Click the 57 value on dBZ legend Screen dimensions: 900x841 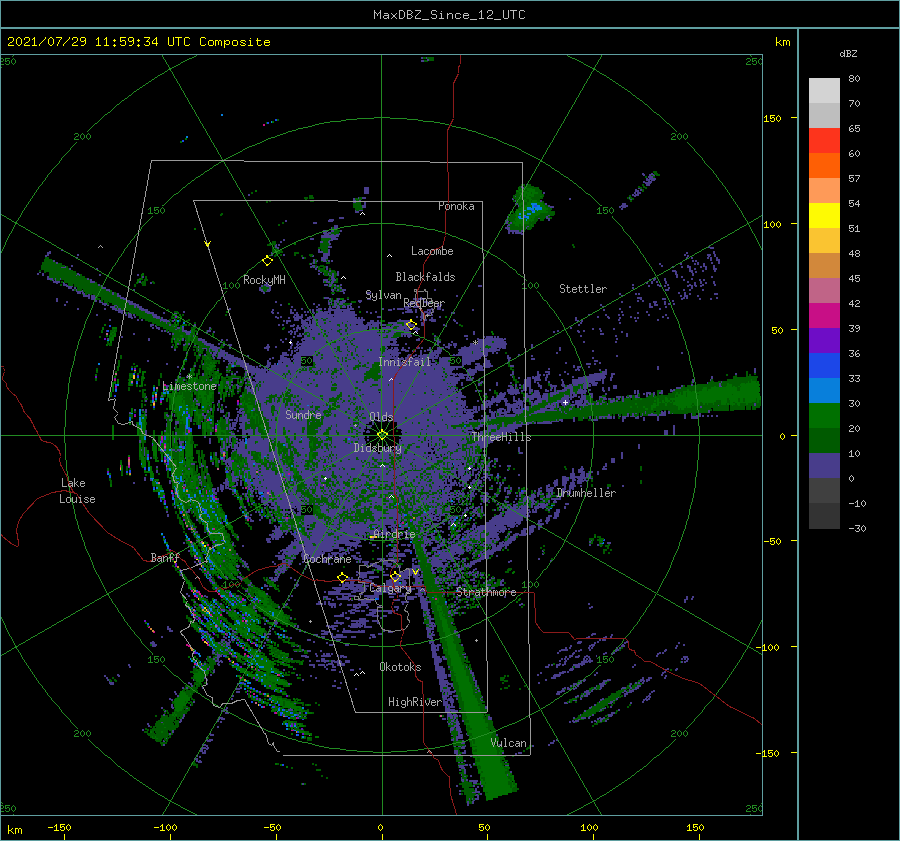(x=854, y=179)
